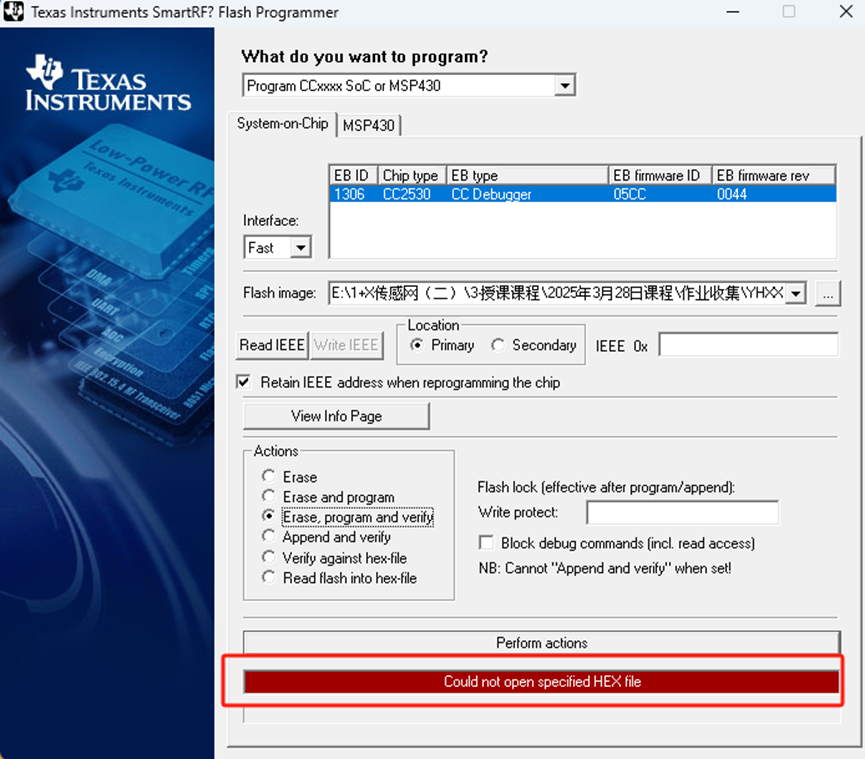Image resolution: width=865 pixels, height=759 pixels.
Task: Browse for flash image with ellipsis button
Action: click(826, 294)
